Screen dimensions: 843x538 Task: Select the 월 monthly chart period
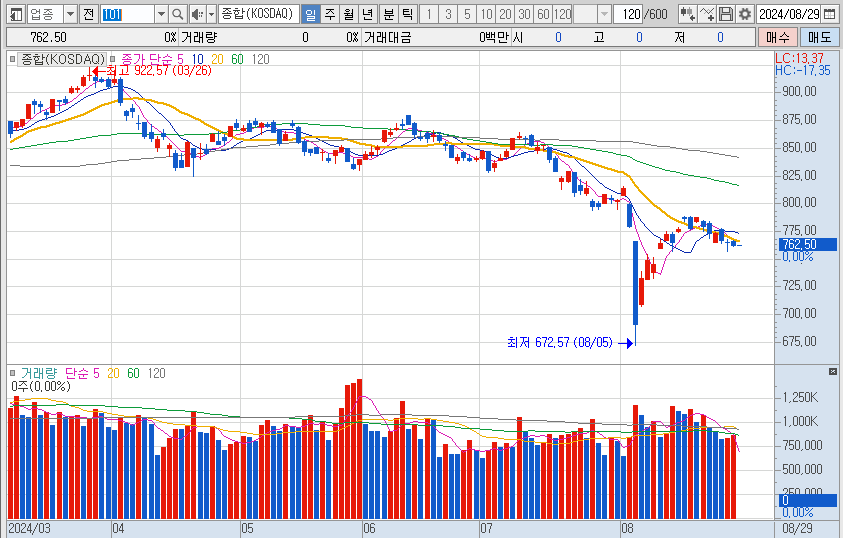click(x=348, y=14)
